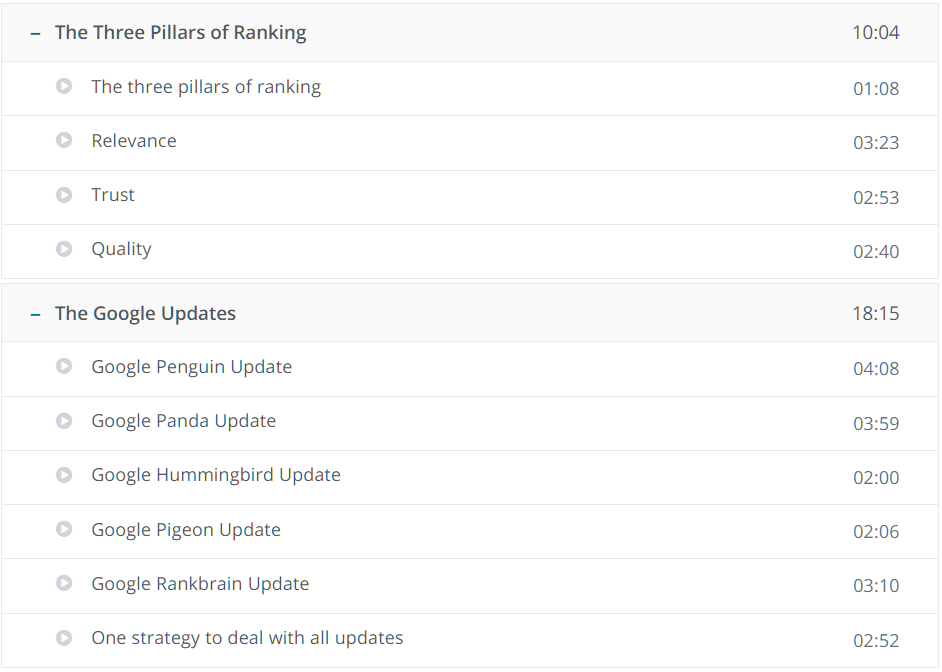
Task: Open the Google Rankbrain Update lesson
Action: click(200, 584)
